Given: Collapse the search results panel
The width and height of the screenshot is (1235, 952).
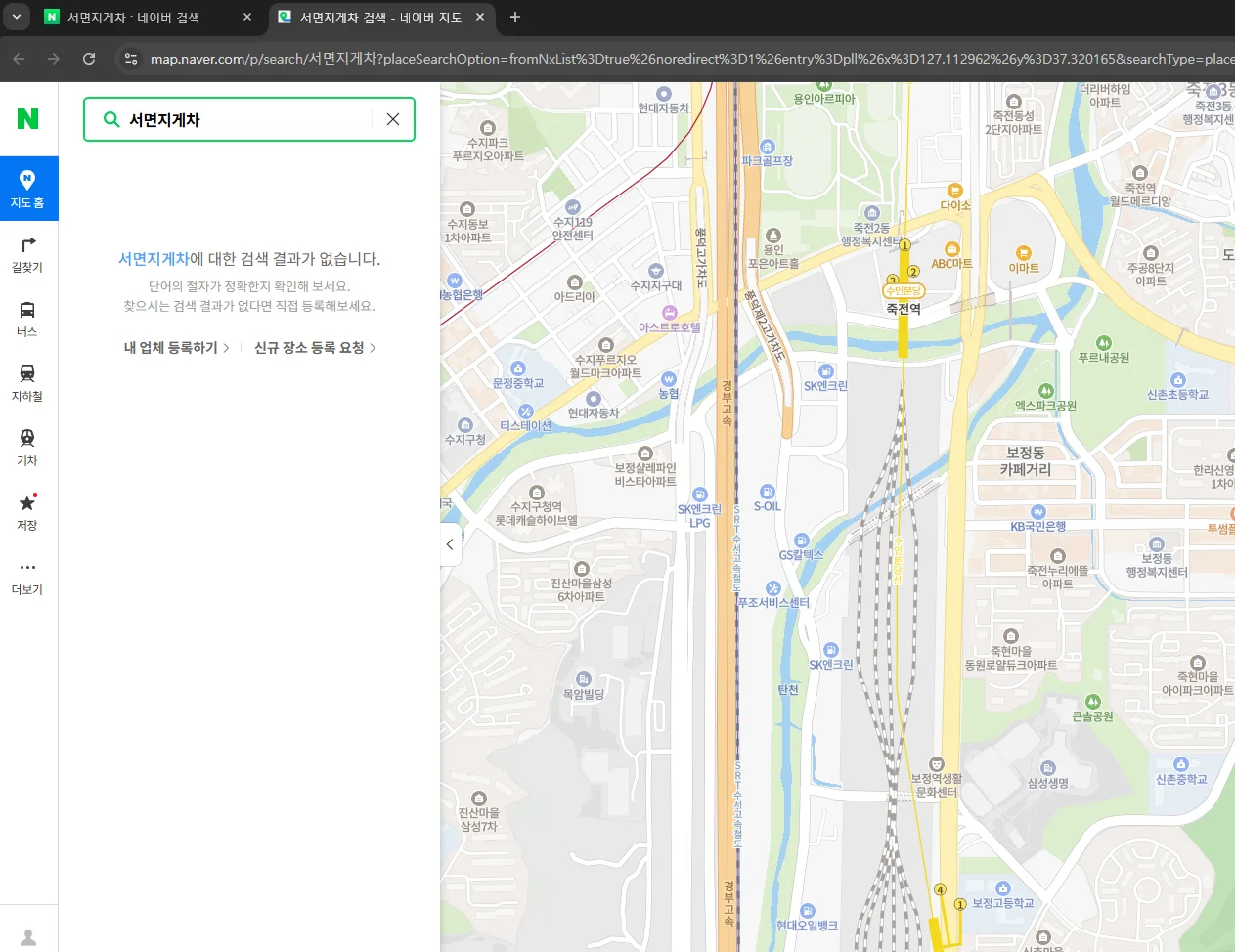Looking at the screenshot, I should pos(449,543).
